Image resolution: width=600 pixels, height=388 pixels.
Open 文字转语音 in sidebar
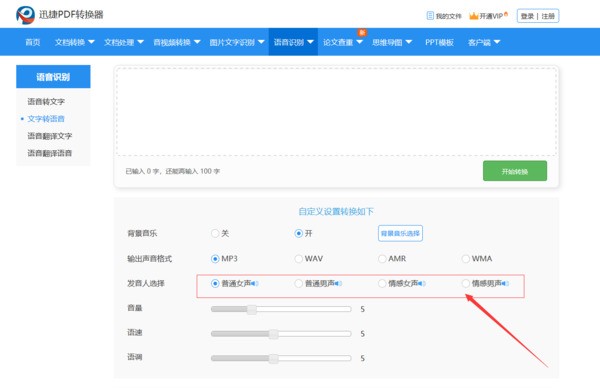pos(46,119)
